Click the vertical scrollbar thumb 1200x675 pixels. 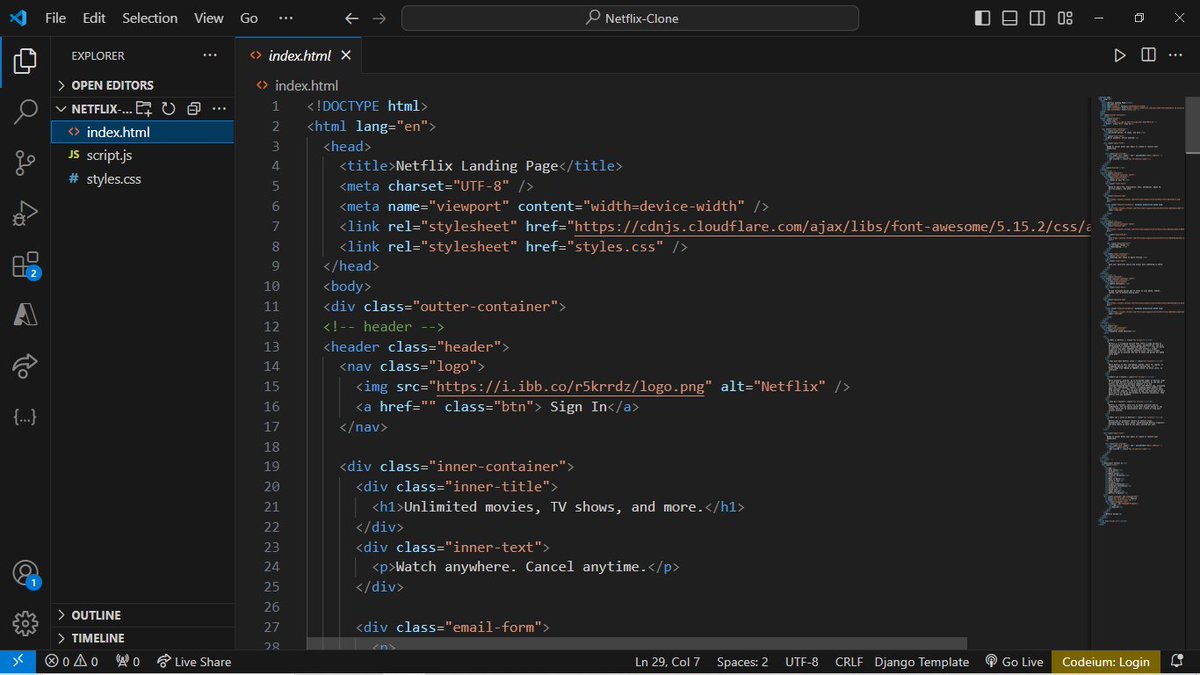point(1192,125)
